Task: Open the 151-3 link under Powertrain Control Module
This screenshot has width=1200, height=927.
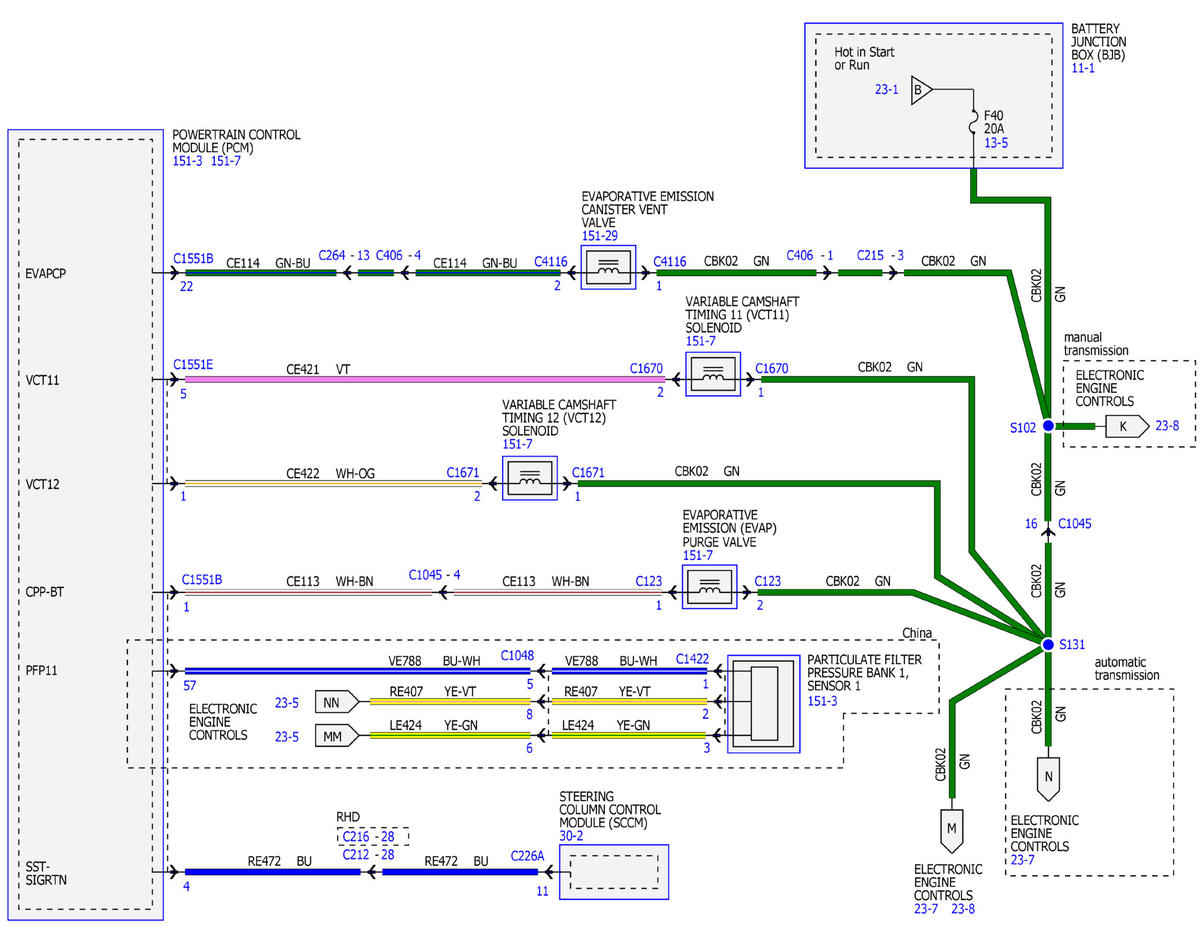Action: (x=188, y=162)
